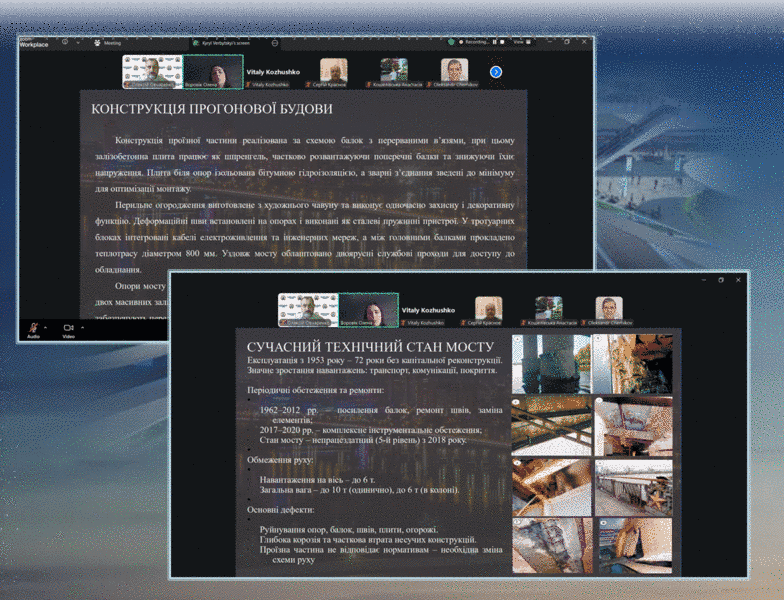Pause the recording in top bar
The height and width of the screenshot is (600, 784).
coord(496,42)
